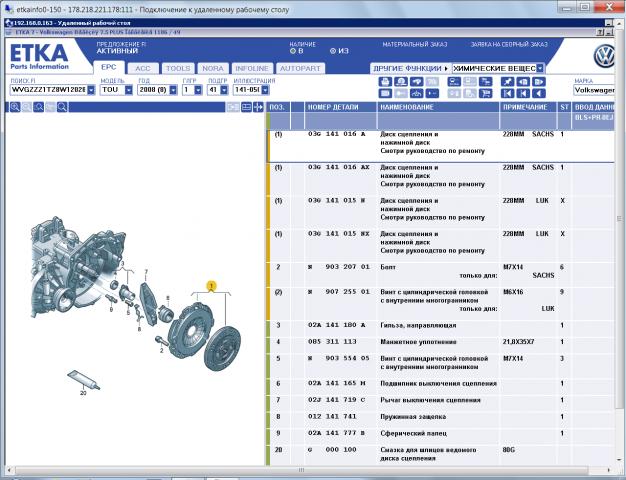Click the list layout icon above illustration
The image size is (626, 480).
246,107
